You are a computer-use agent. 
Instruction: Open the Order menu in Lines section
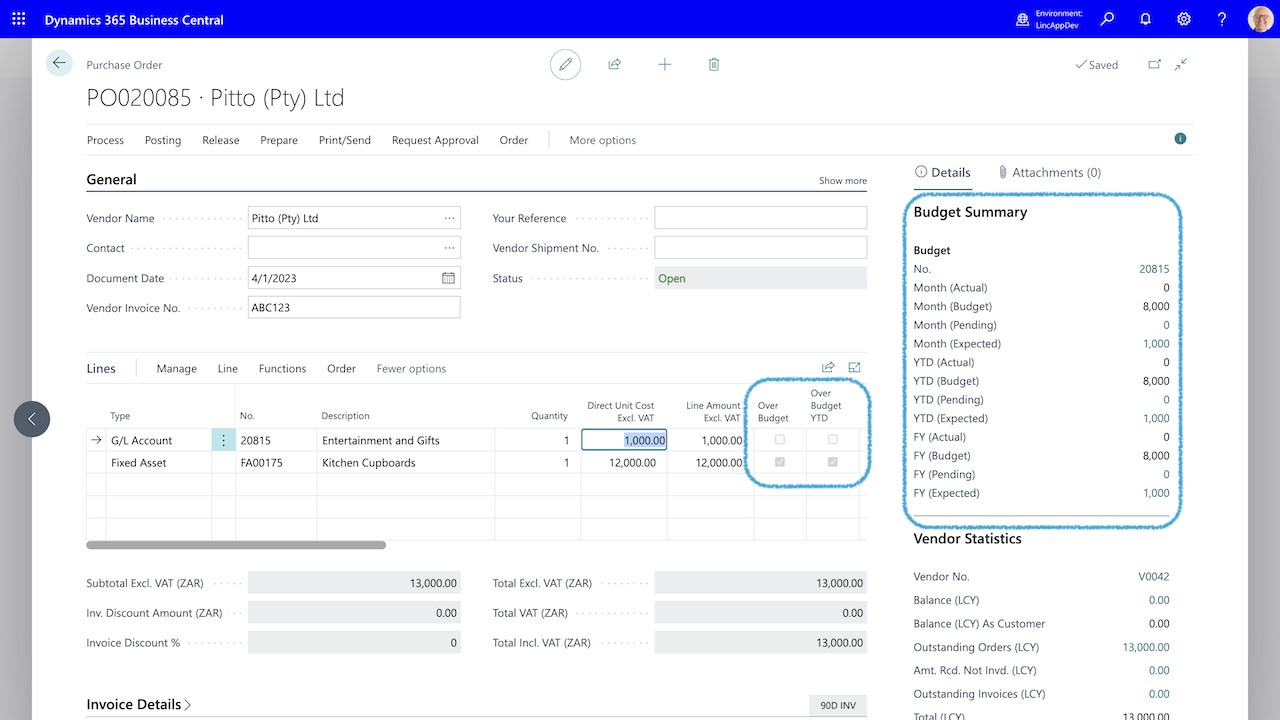341,369
